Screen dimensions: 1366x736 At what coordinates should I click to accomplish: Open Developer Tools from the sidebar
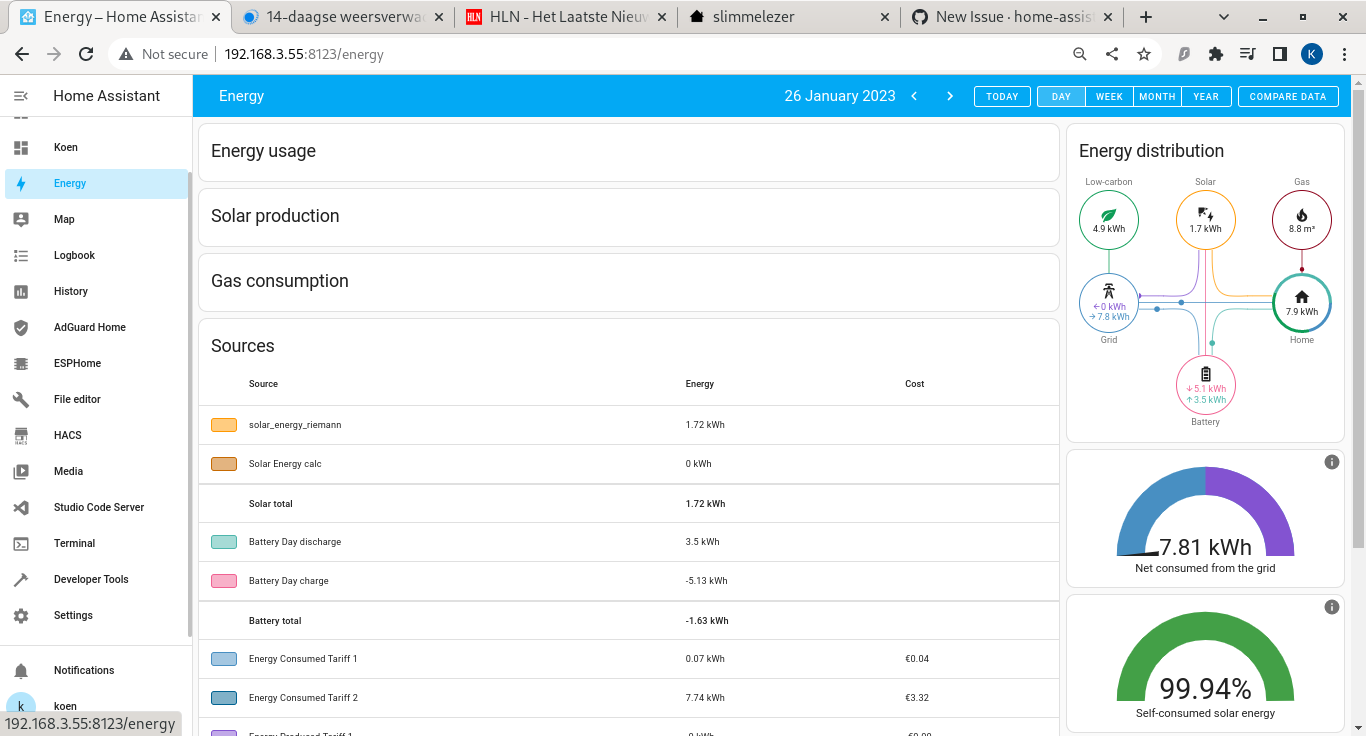[x=22, y=579]
